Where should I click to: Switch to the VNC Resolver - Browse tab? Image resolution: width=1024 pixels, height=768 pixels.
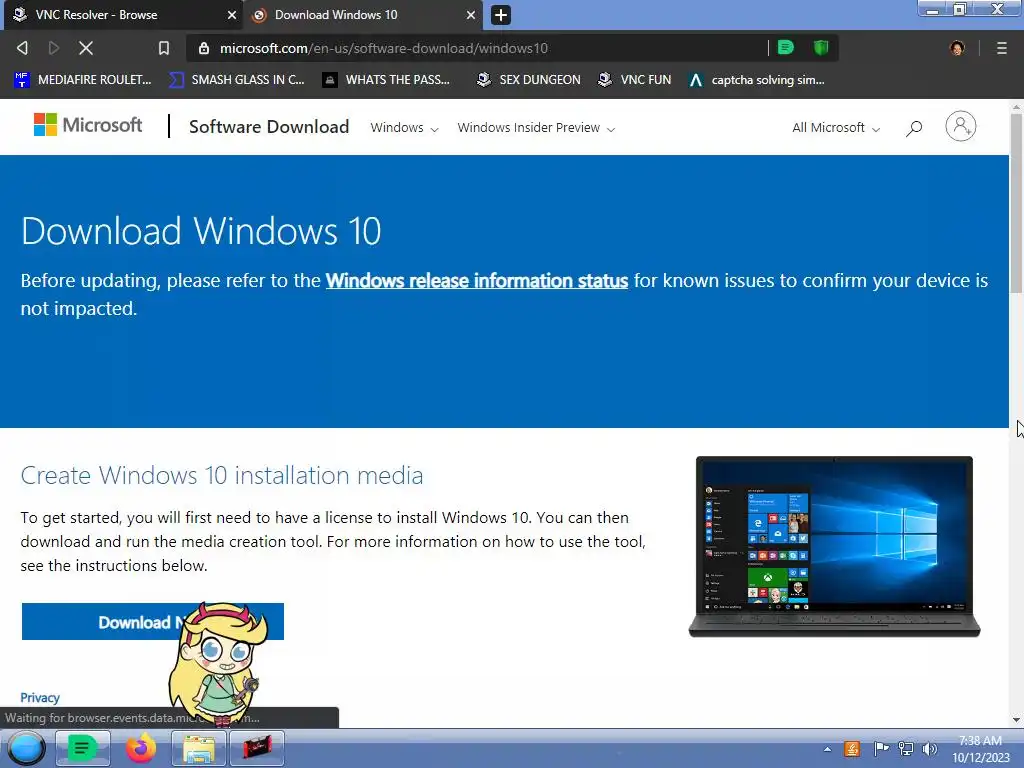[x=123, y=15]
